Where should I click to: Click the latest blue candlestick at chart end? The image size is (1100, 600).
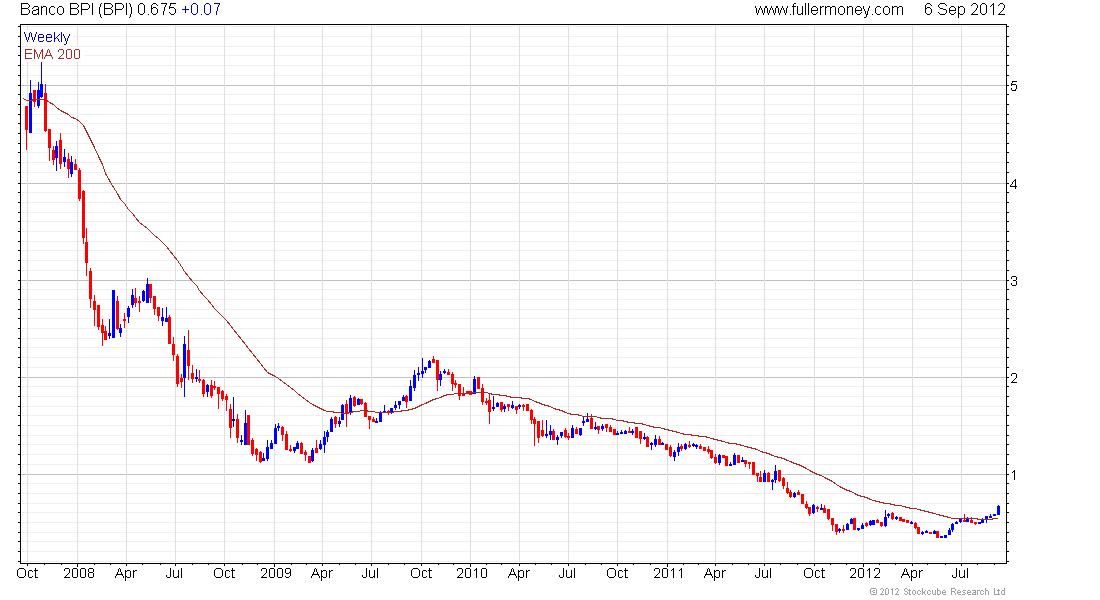(x=998, y=510)
